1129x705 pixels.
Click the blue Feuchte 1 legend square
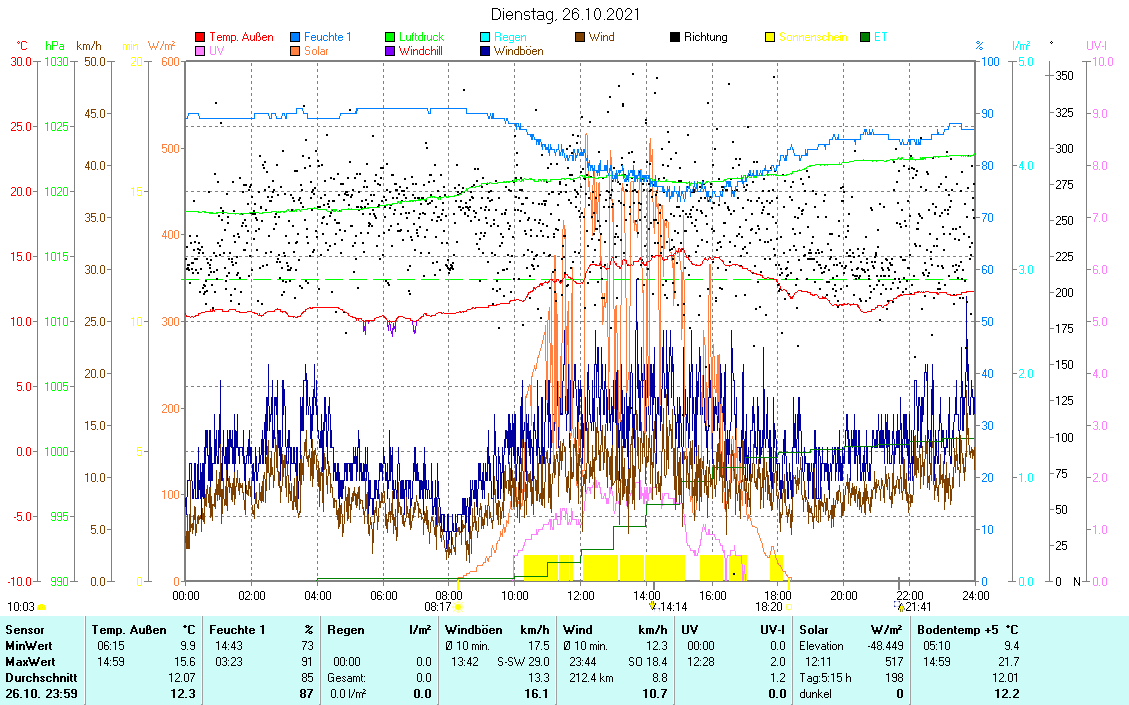tap(295, 37)
